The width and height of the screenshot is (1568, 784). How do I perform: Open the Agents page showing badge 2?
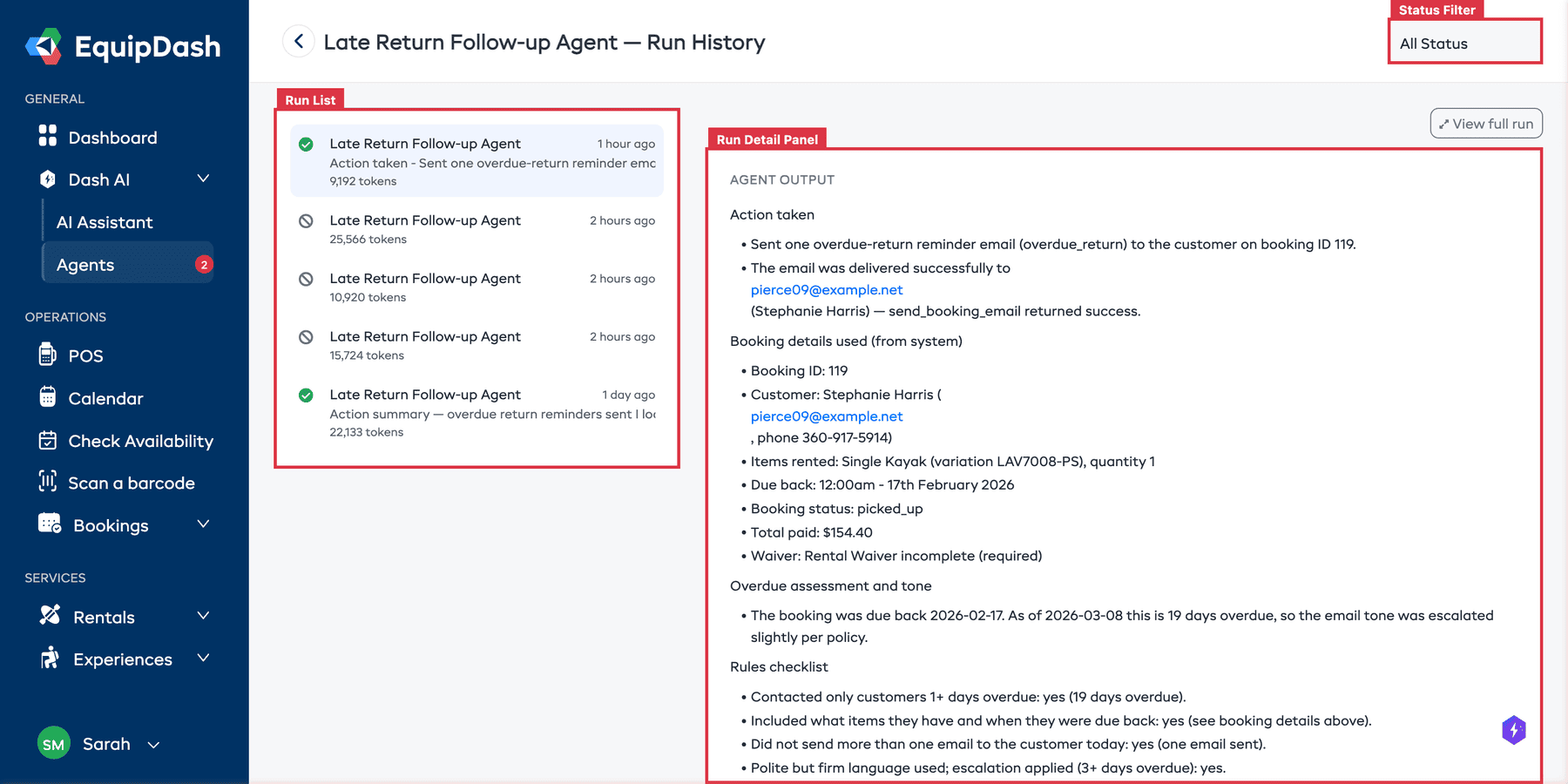click(84, 264)
